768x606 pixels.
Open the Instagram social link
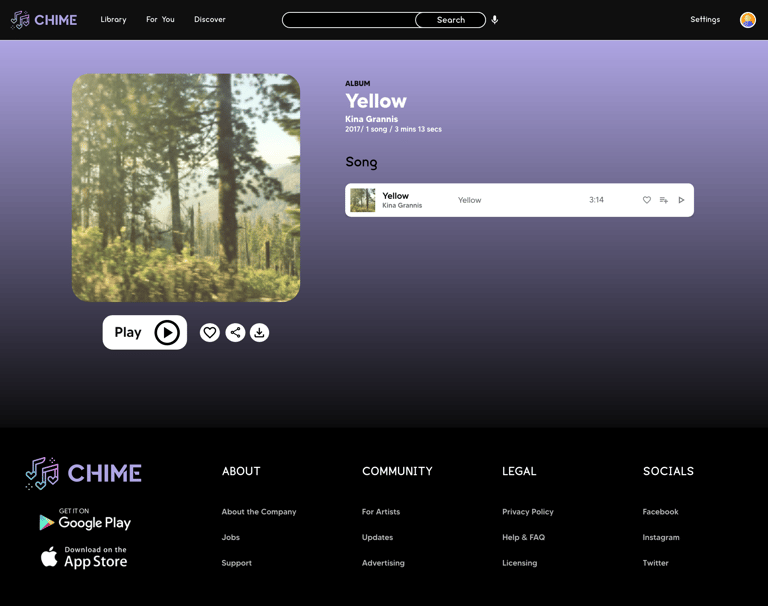coord(661,537)
